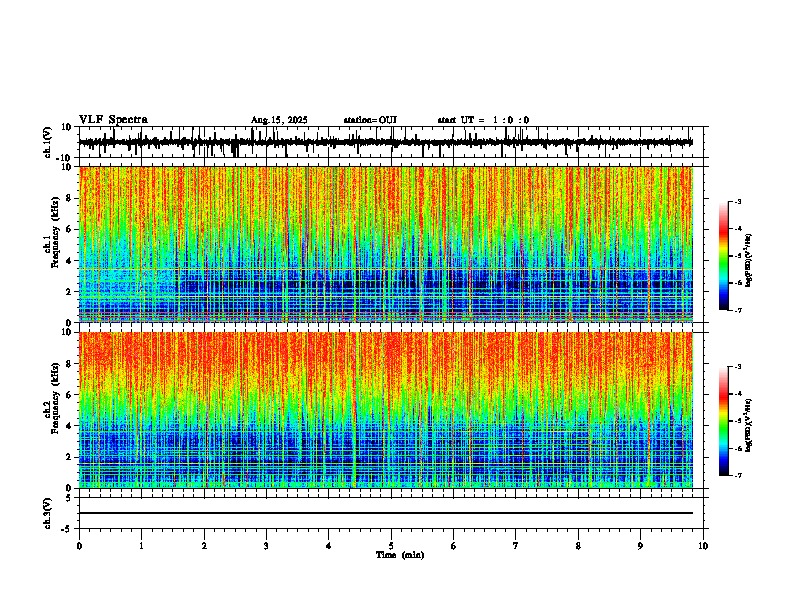This screenshot has width=792, height=612.
Task: Click inside the ch.2 spectrogram panel
Action: [x=385, y=410]
